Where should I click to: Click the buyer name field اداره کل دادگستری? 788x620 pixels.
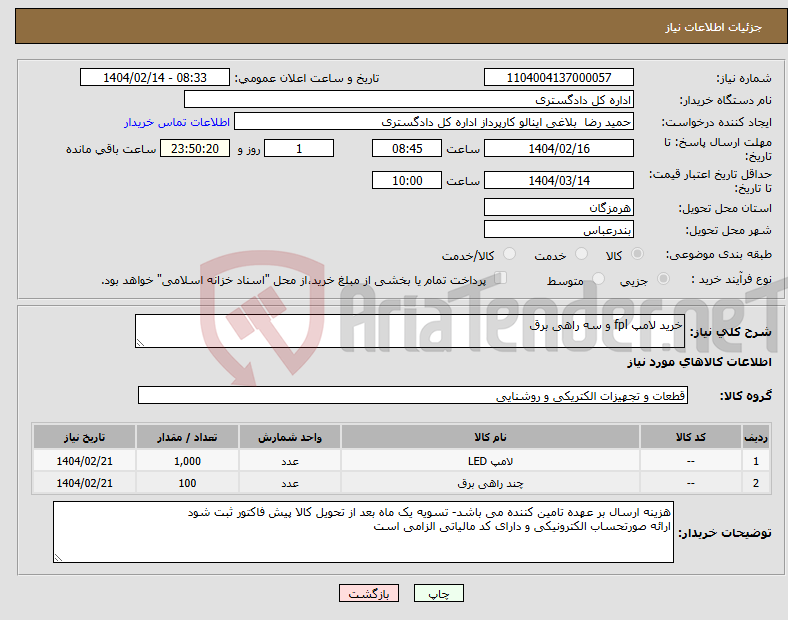point(409,99)
